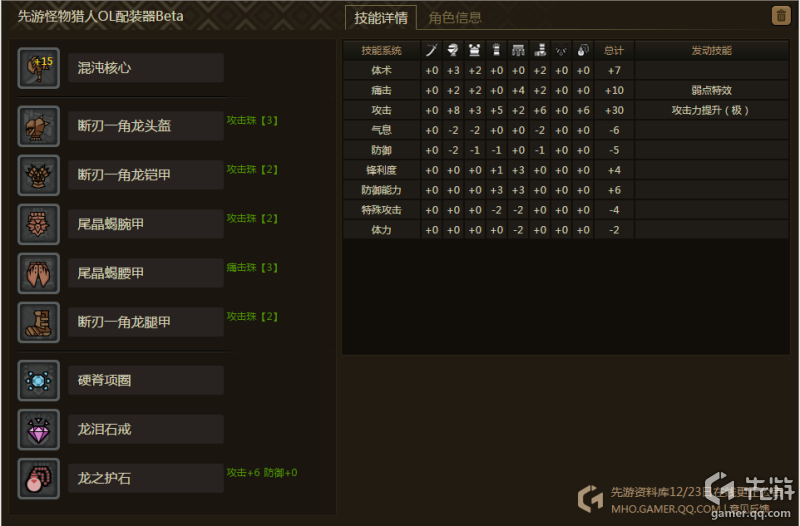This screenshot has height=526, width=800.
Task: Select the 锋利度 skill row label
Action: (x=382, y=170)
